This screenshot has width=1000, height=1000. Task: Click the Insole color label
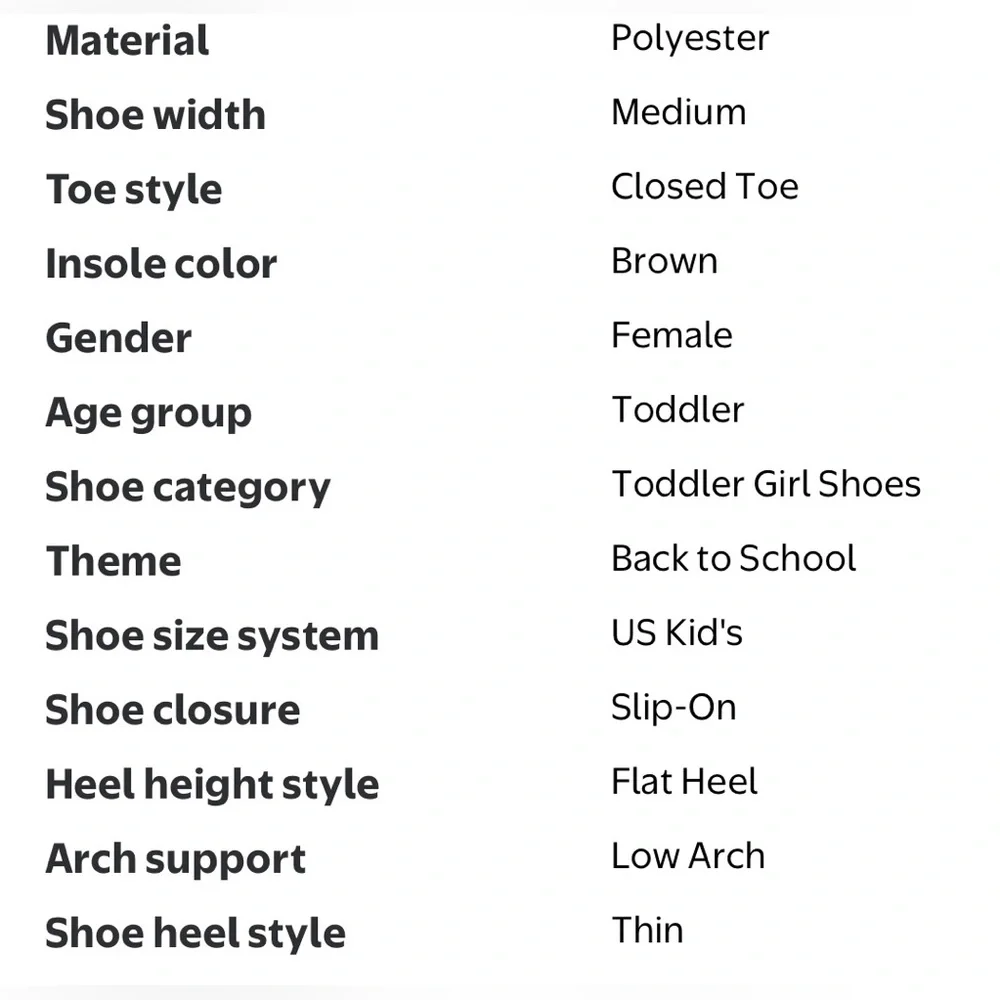[161, 263]
